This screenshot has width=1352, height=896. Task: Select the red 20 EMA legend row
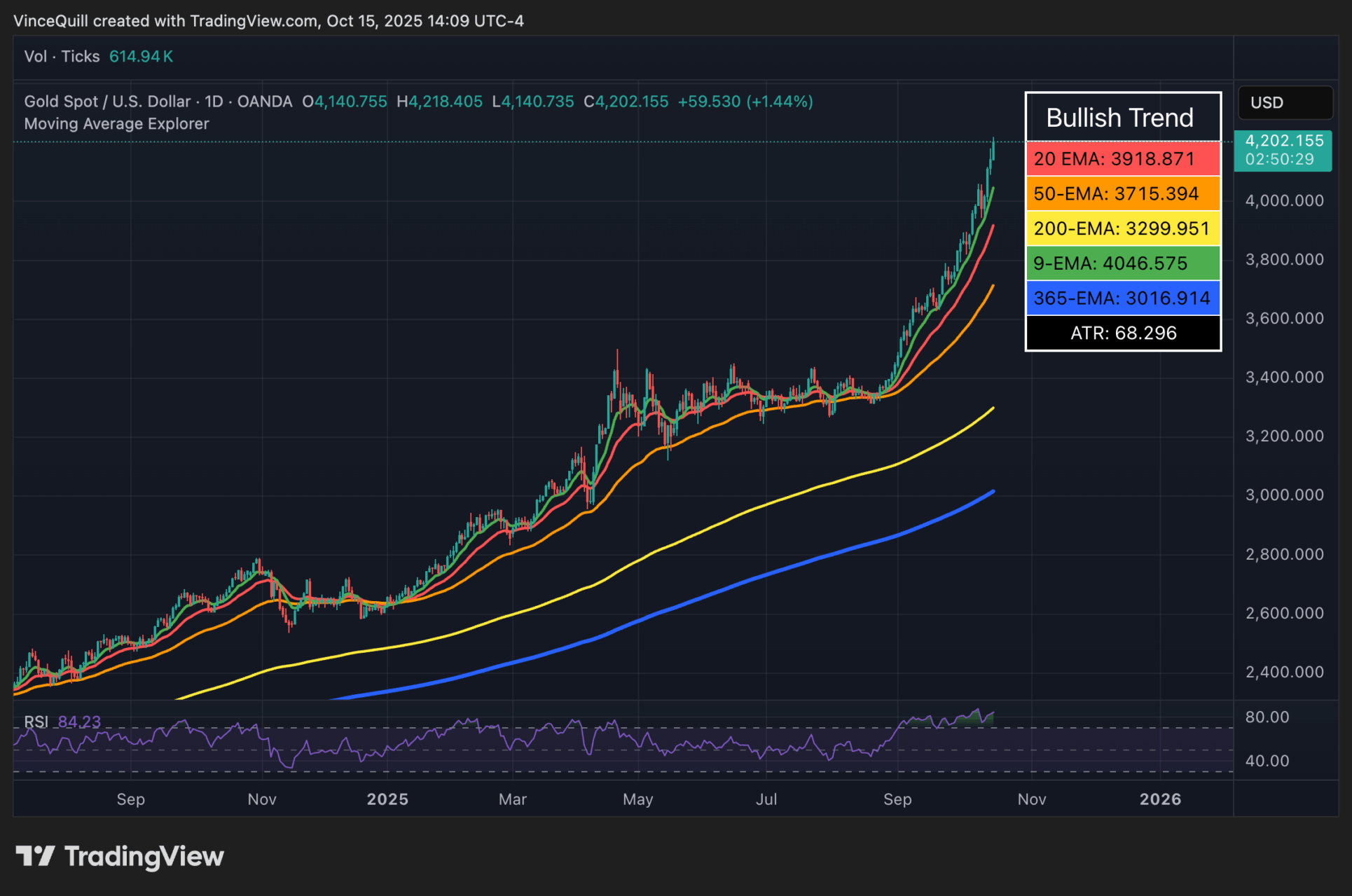tap(1122, 159)
